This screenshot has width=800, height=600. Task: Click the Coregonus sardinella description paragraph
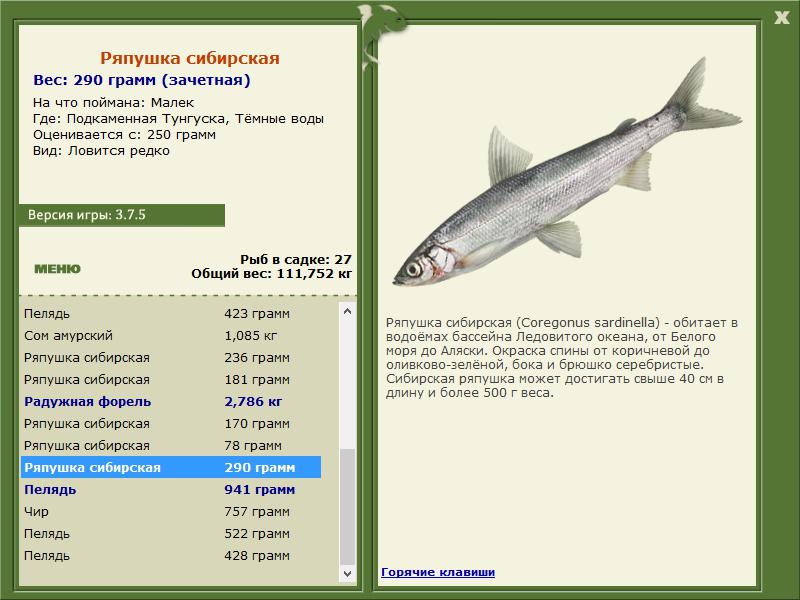[562, 358]
